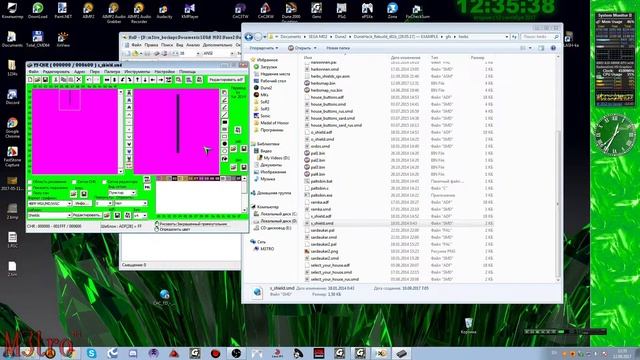Select file house_buttons.adf in Explorer list

tap(327, 97)
